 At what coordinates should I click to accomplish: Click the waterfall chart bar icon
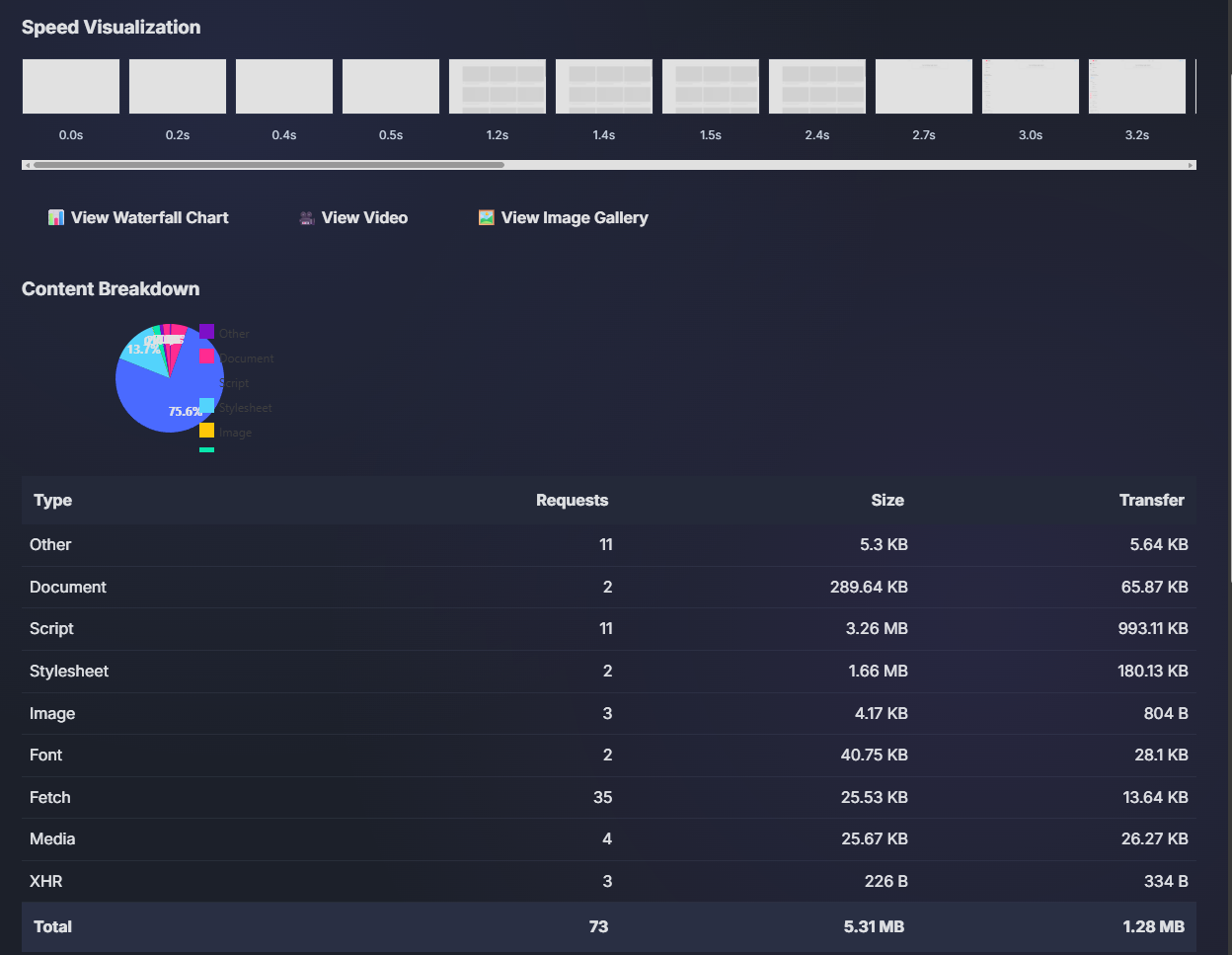point(56,217)
